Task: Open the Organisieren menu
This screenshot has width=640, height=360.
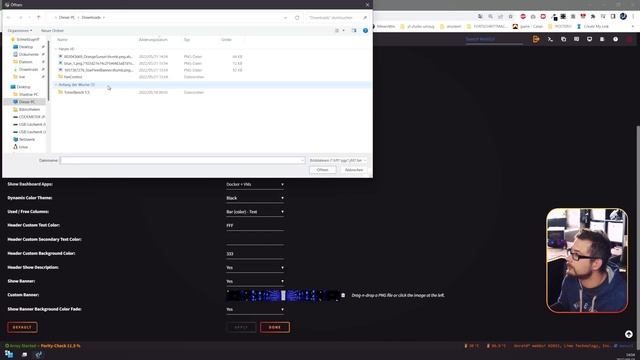Action: pos(20,31)
